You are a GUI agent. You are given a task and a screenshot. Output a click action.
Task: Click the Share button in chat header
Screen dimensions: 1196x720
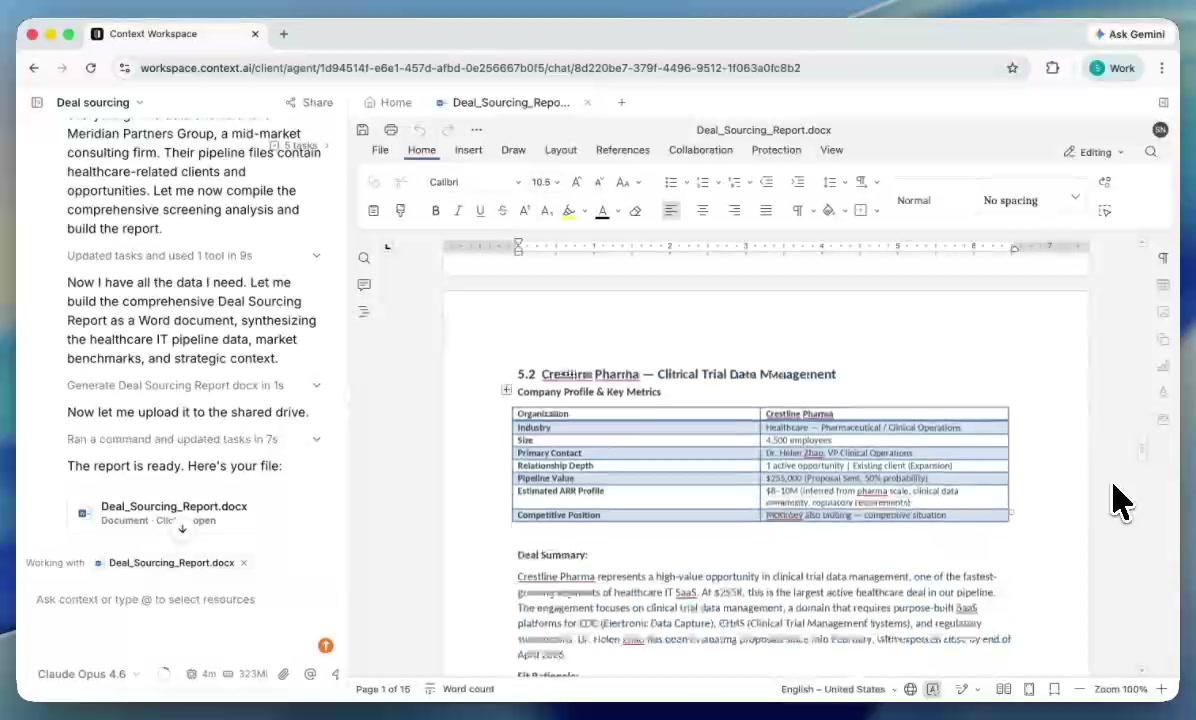(x=309, y=102)
